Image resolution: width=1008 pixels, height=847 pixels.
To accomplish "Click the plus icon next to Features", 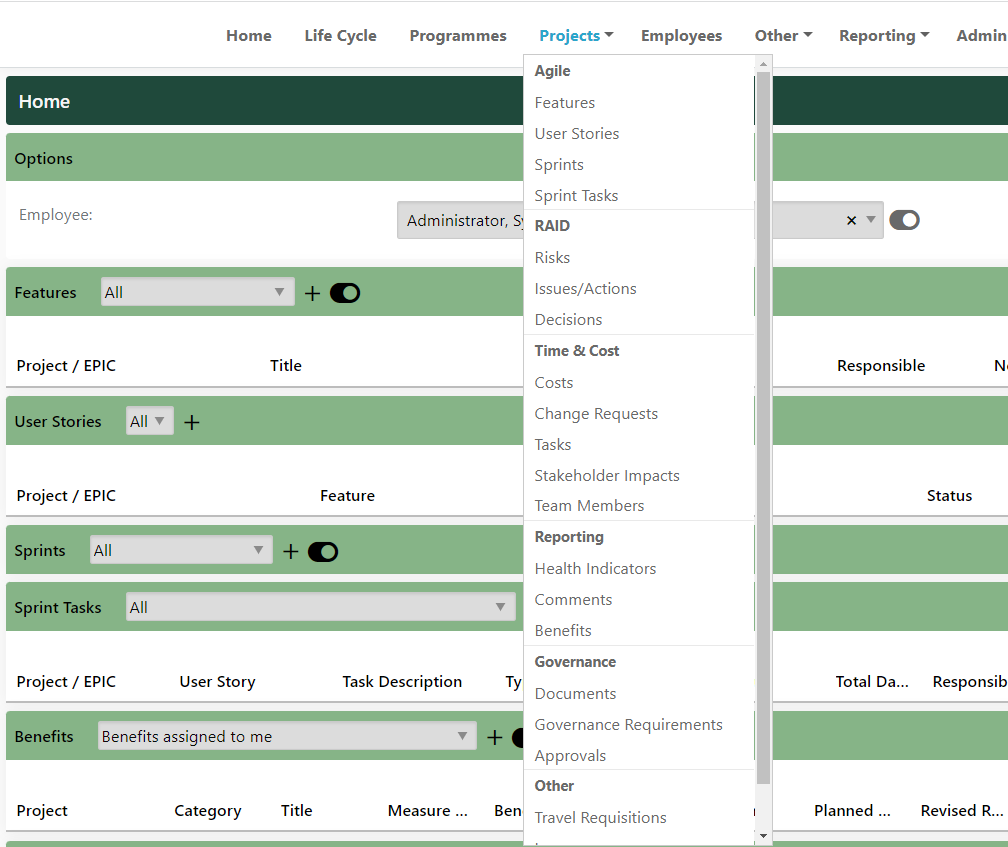I will pyautogui.click(x=312, y=293).
